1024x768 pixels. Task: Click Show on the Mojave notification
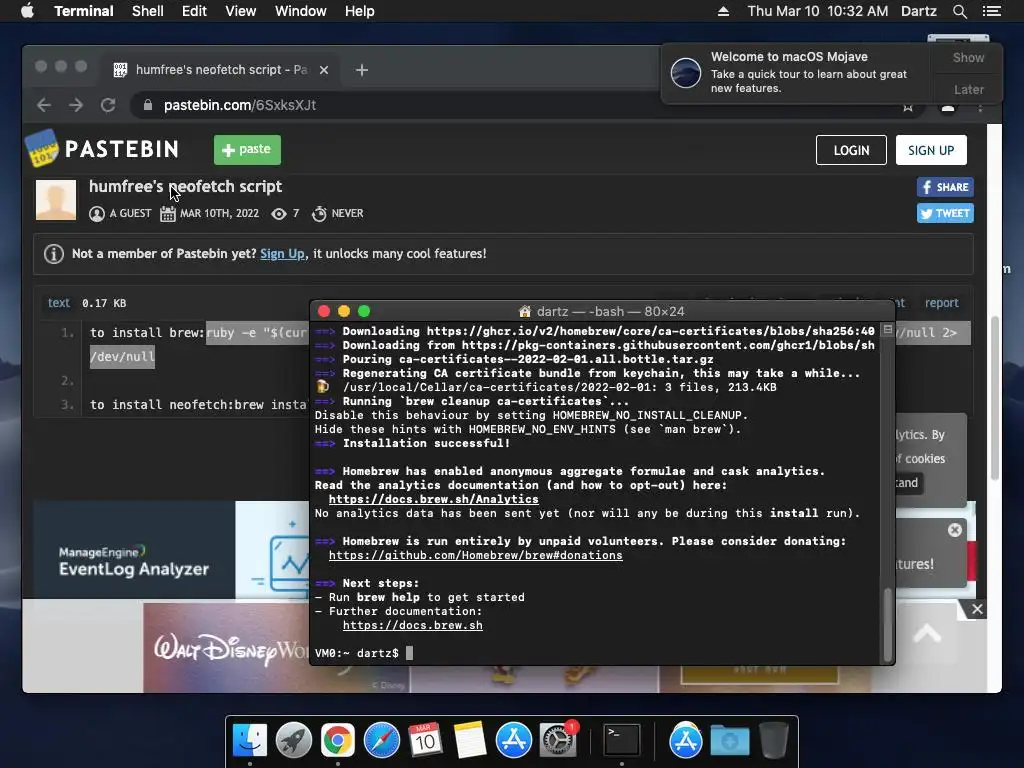[968, 57]
